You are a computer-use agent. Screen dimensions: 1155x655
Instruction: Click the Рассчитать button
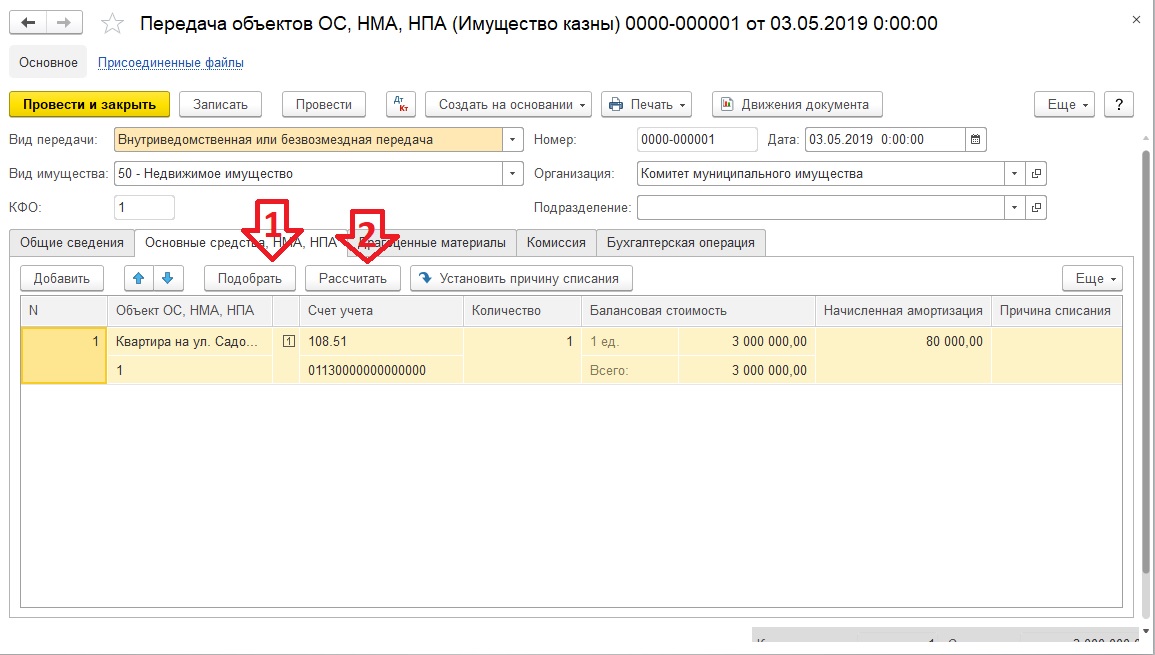pos(353,278)
